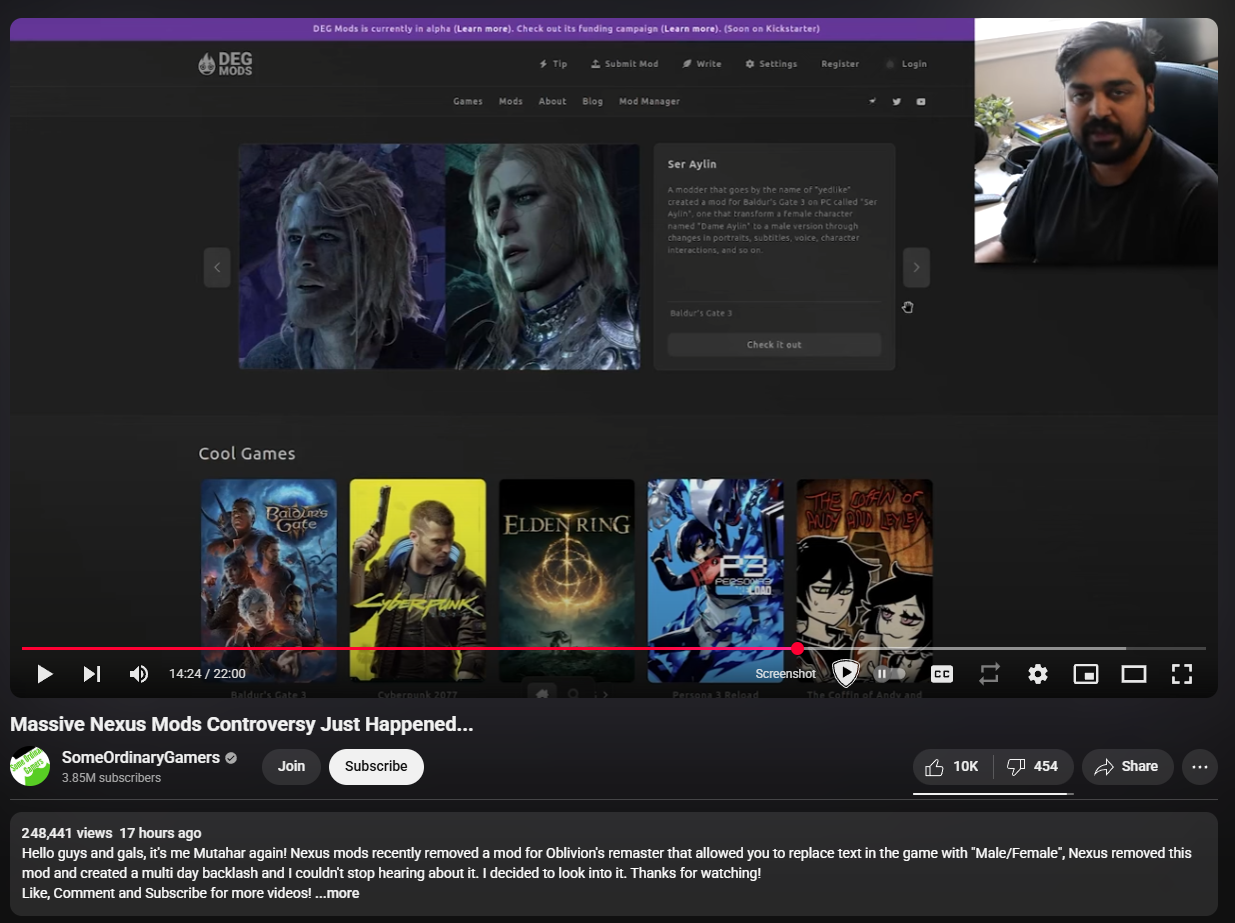Like the video (10K)
1235x923 pixels.
tap(952, 767)
